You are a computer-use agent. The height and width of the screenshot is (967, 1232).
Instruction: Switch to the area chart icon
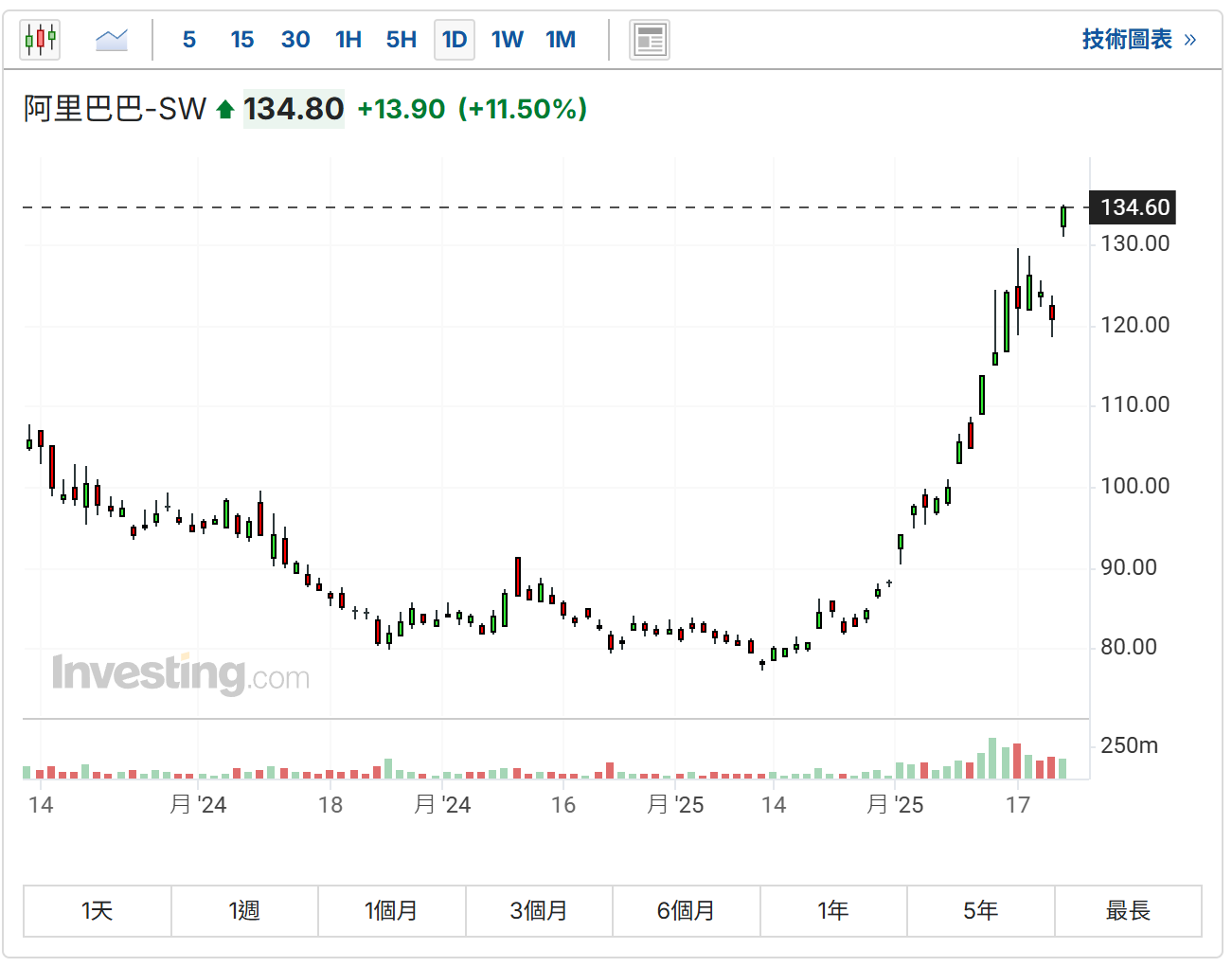coord(112,40)
